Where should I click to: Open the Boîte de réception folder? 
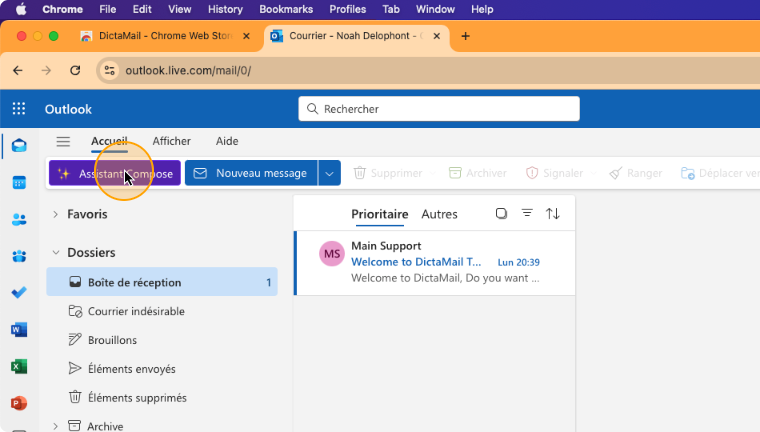tap(162, 282)
